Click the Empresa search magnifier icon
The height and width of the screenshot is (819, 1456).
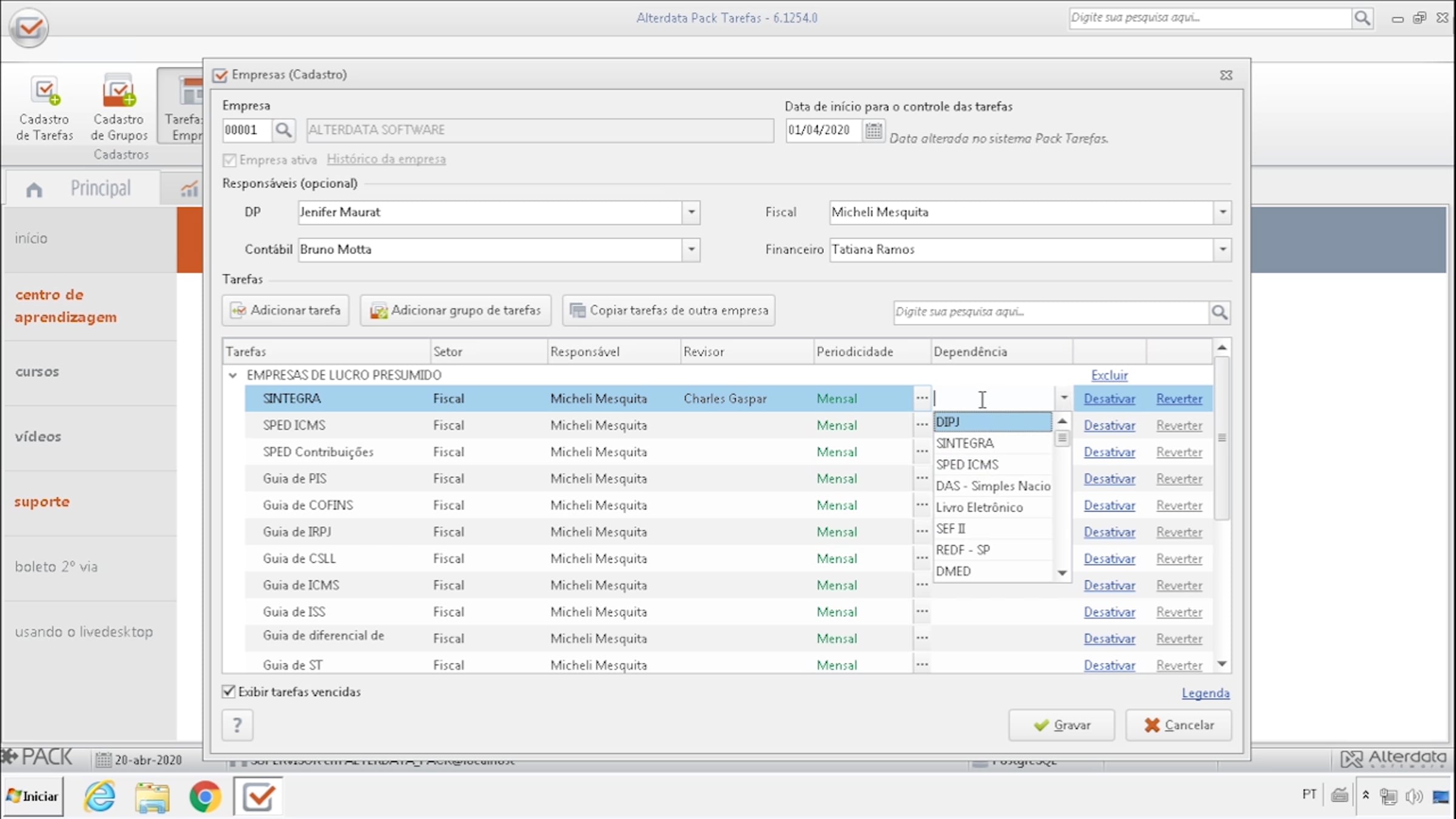tap(283, 130)
